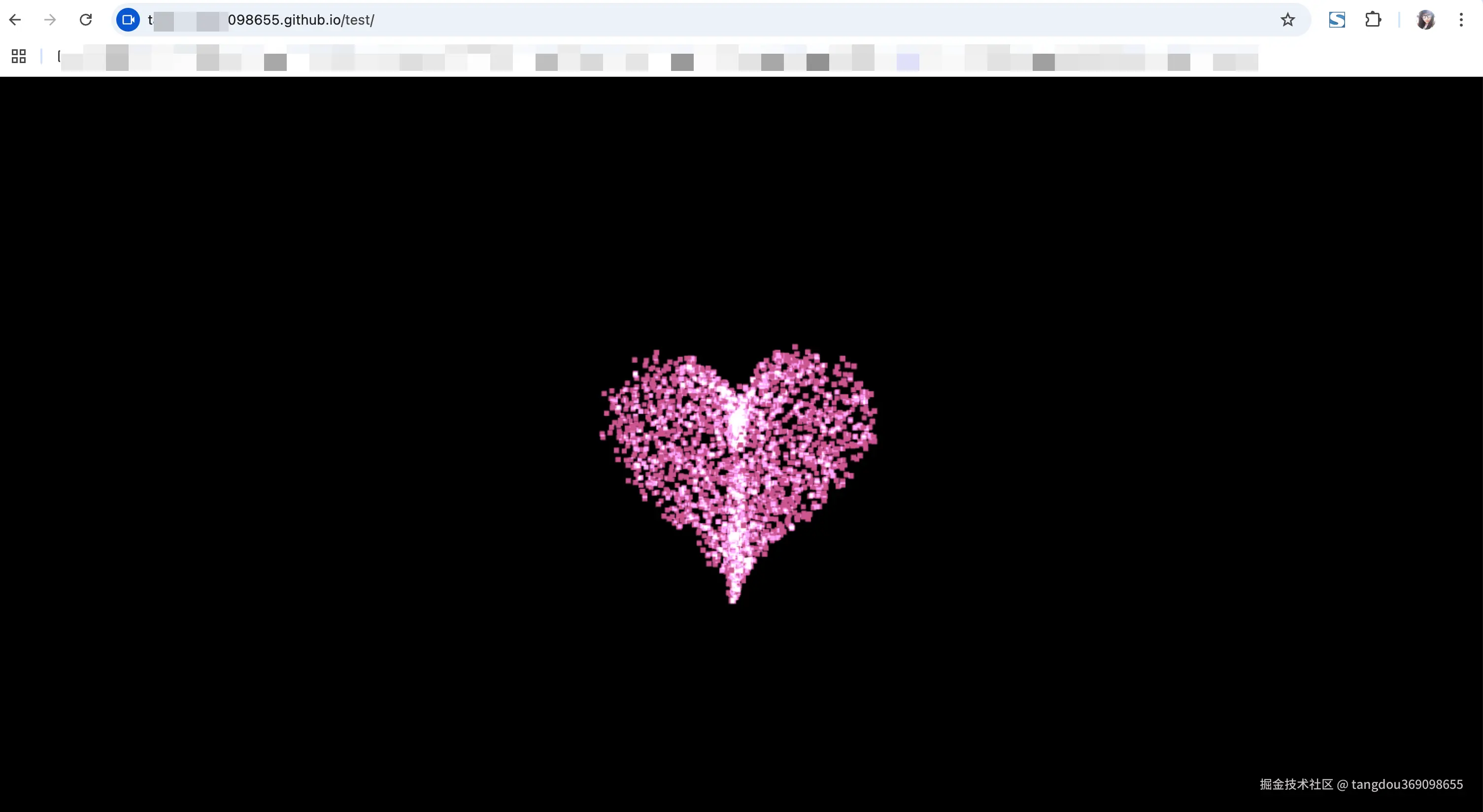Open Chrome's three-dot menu
This screenshot has width=1483, height=812.
1461,20
